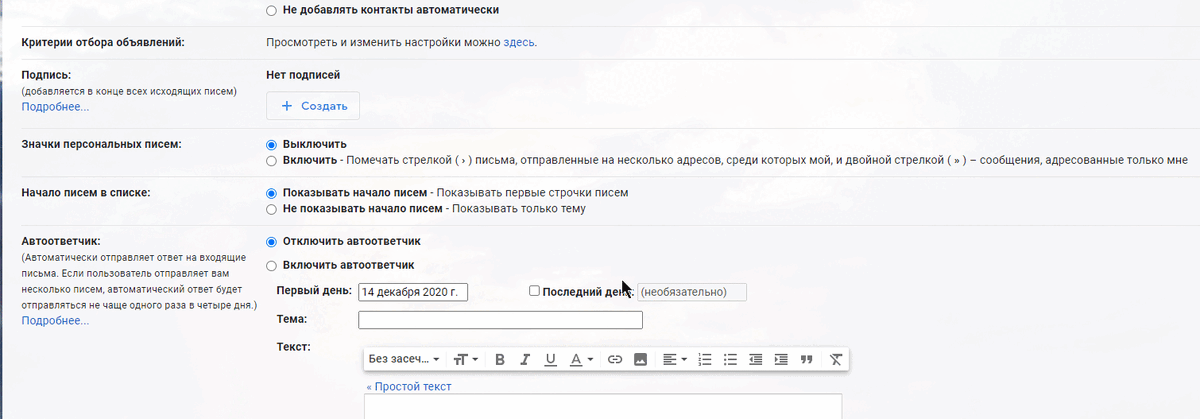Screen dimensions: 1200x419
Task: Select 'Показывать начало писем' option
Action: (x=272, y=193)
